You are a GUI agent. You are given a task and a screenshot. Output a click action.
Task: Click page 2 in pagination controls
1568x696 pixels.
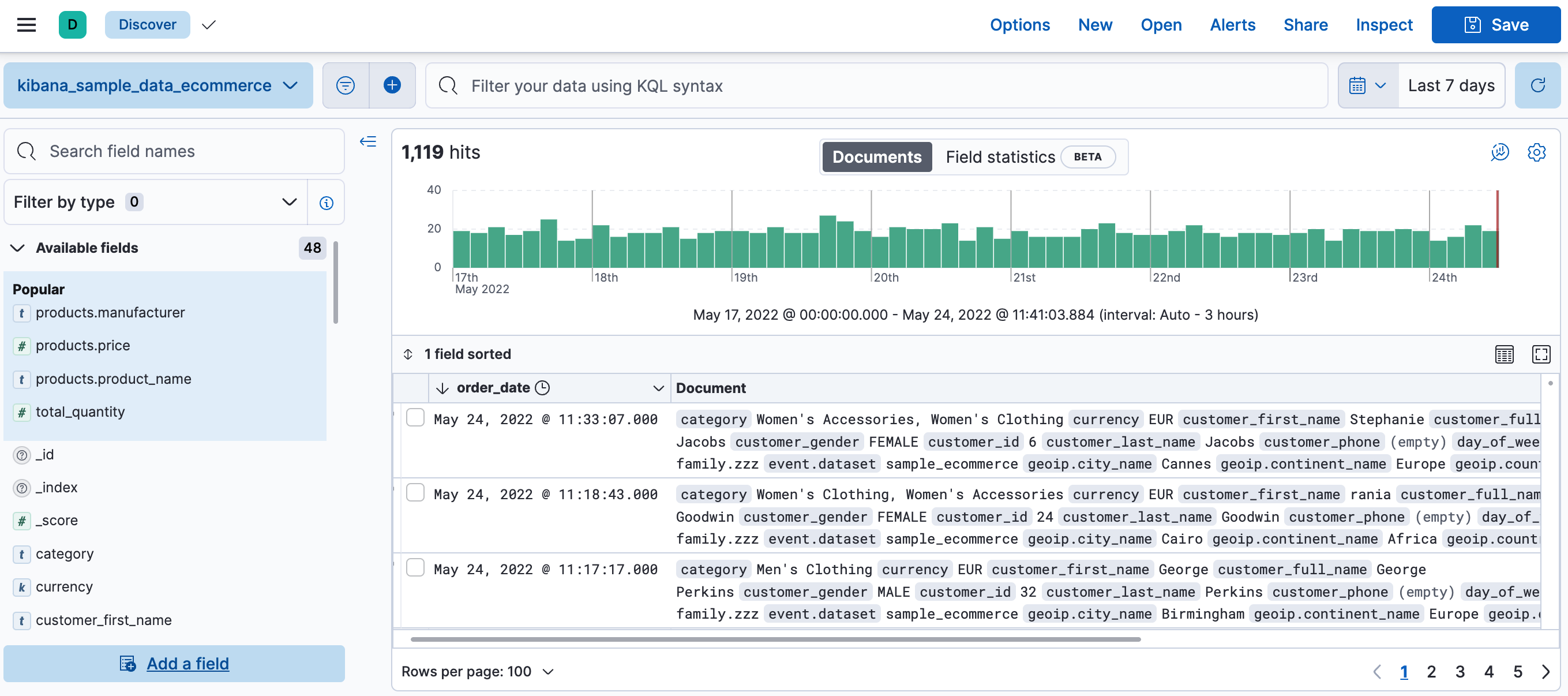[1432, 671]
